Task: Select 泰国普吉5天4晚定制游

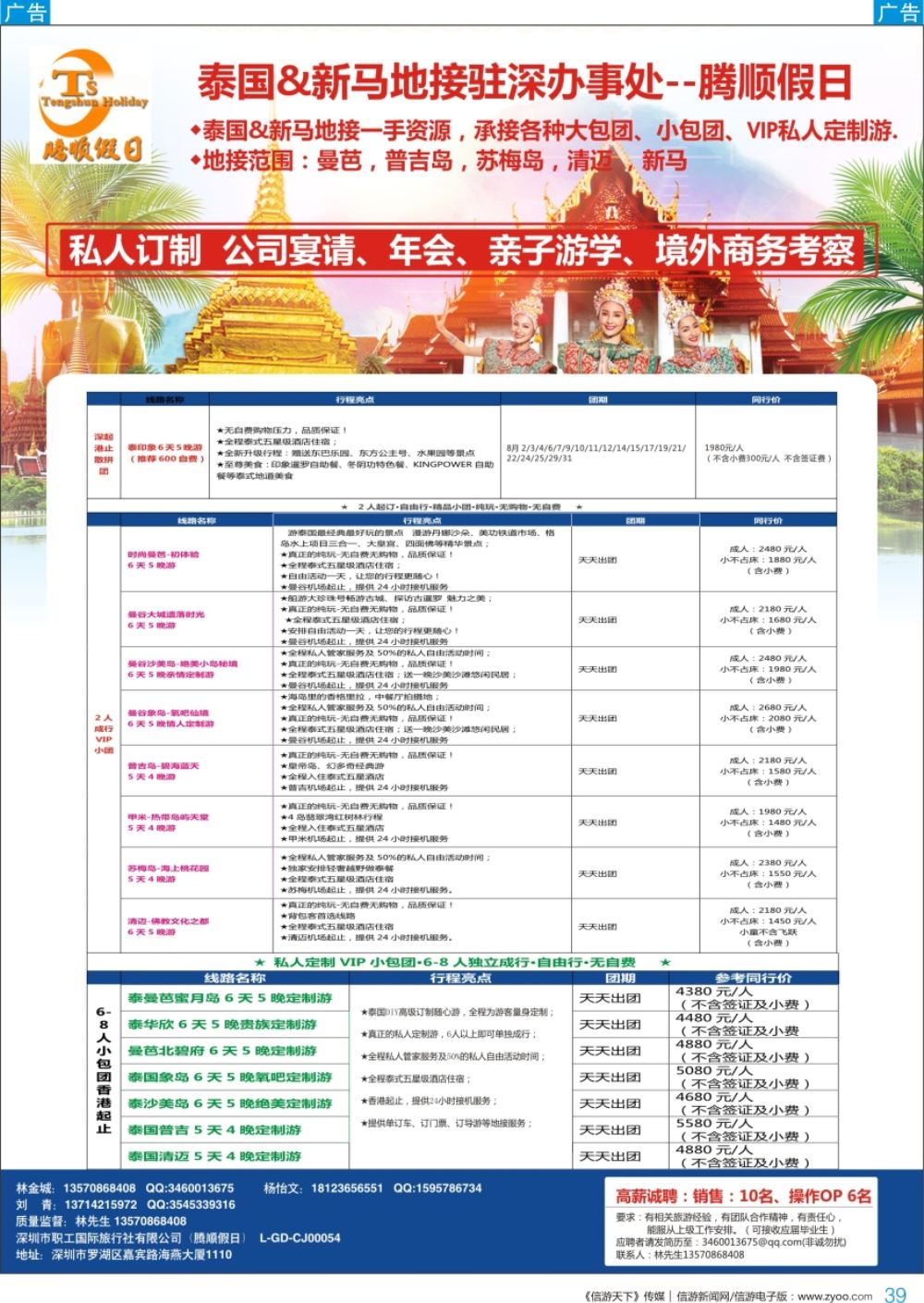Action: pos(214,1129)
